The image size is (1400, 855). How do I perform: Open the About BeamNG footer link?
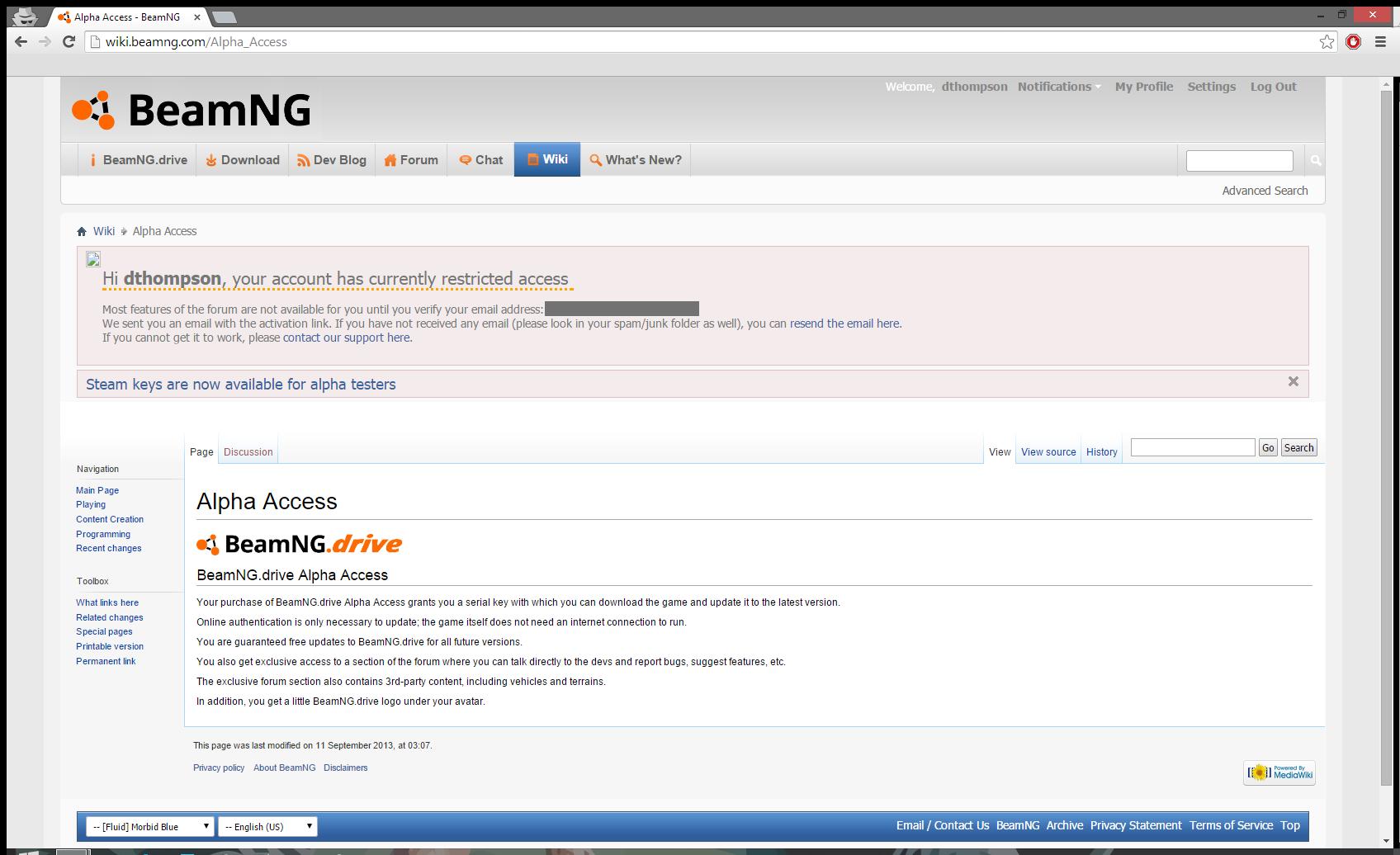(284, 768)
